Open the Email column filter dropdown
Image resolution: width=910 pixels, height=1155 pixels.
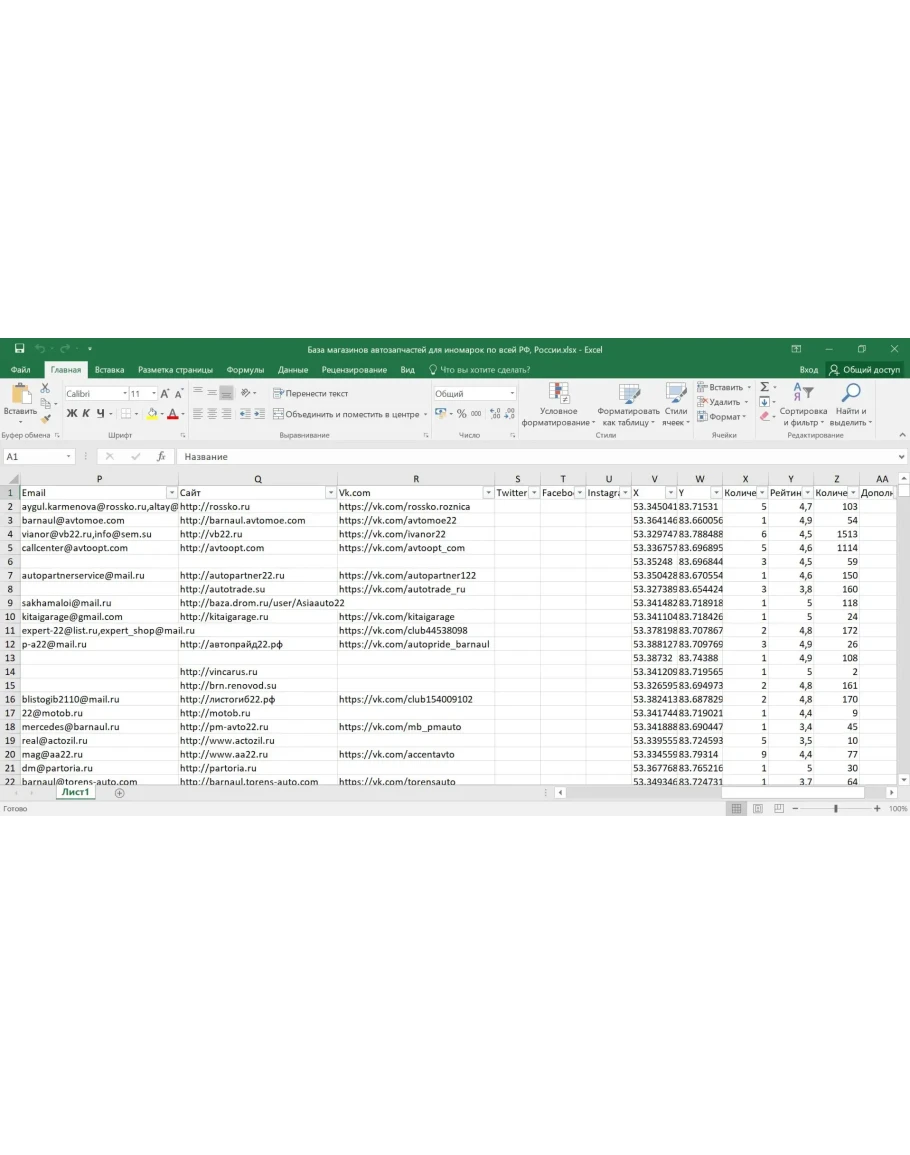pos(172,493)
